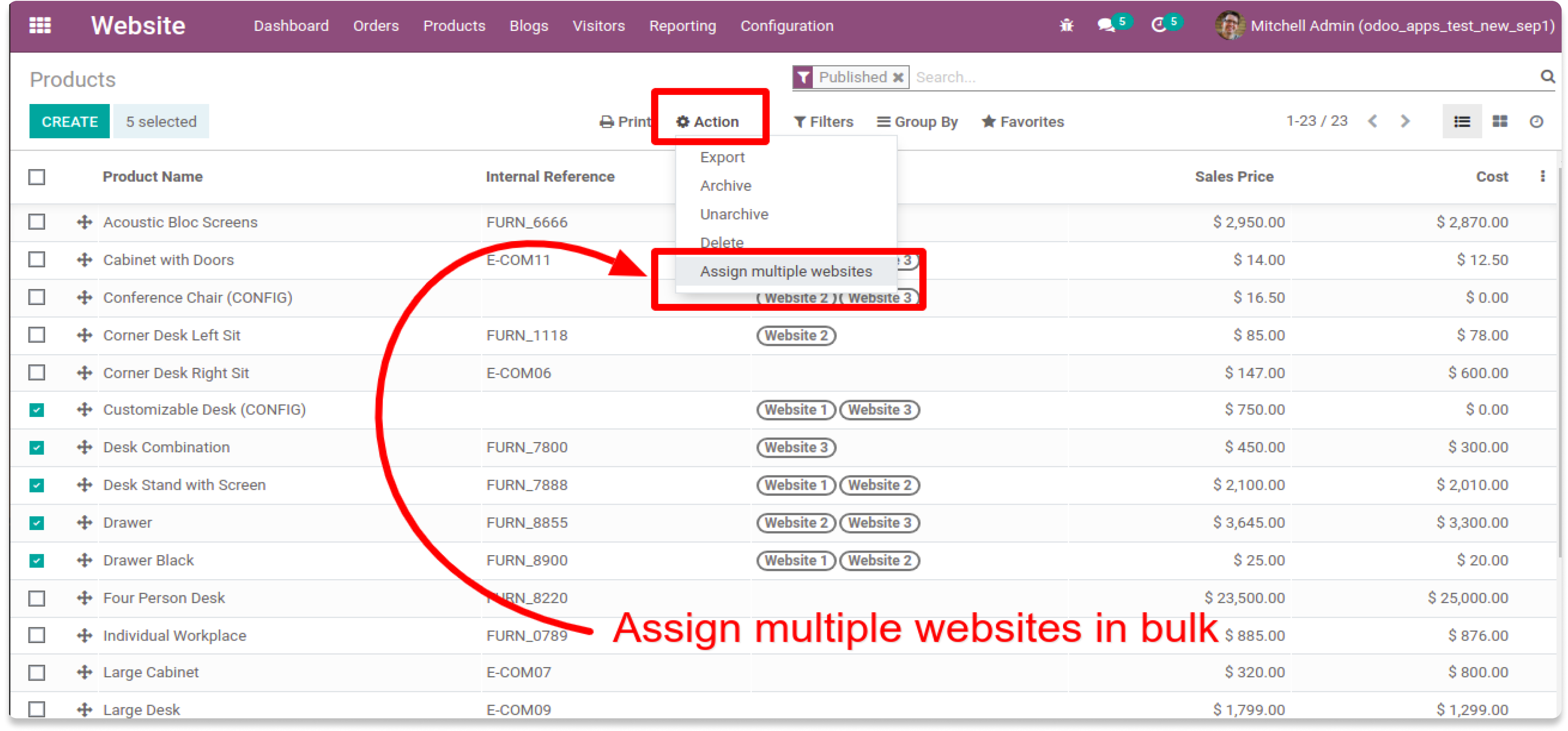Screen dimensions: 1568x731
Task: Open the conversations chat icon
Action: point(1106,26)
